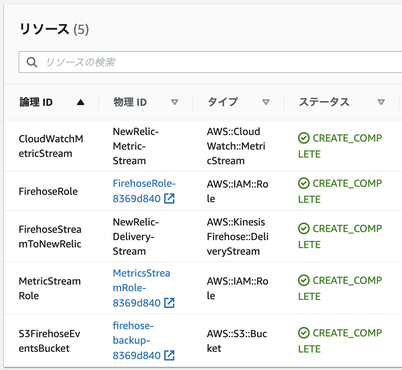The image size is (402, 370).
Task: Click the AWS::CloudWatch::MetricStream type cell
Action: [x=236, y=146]
